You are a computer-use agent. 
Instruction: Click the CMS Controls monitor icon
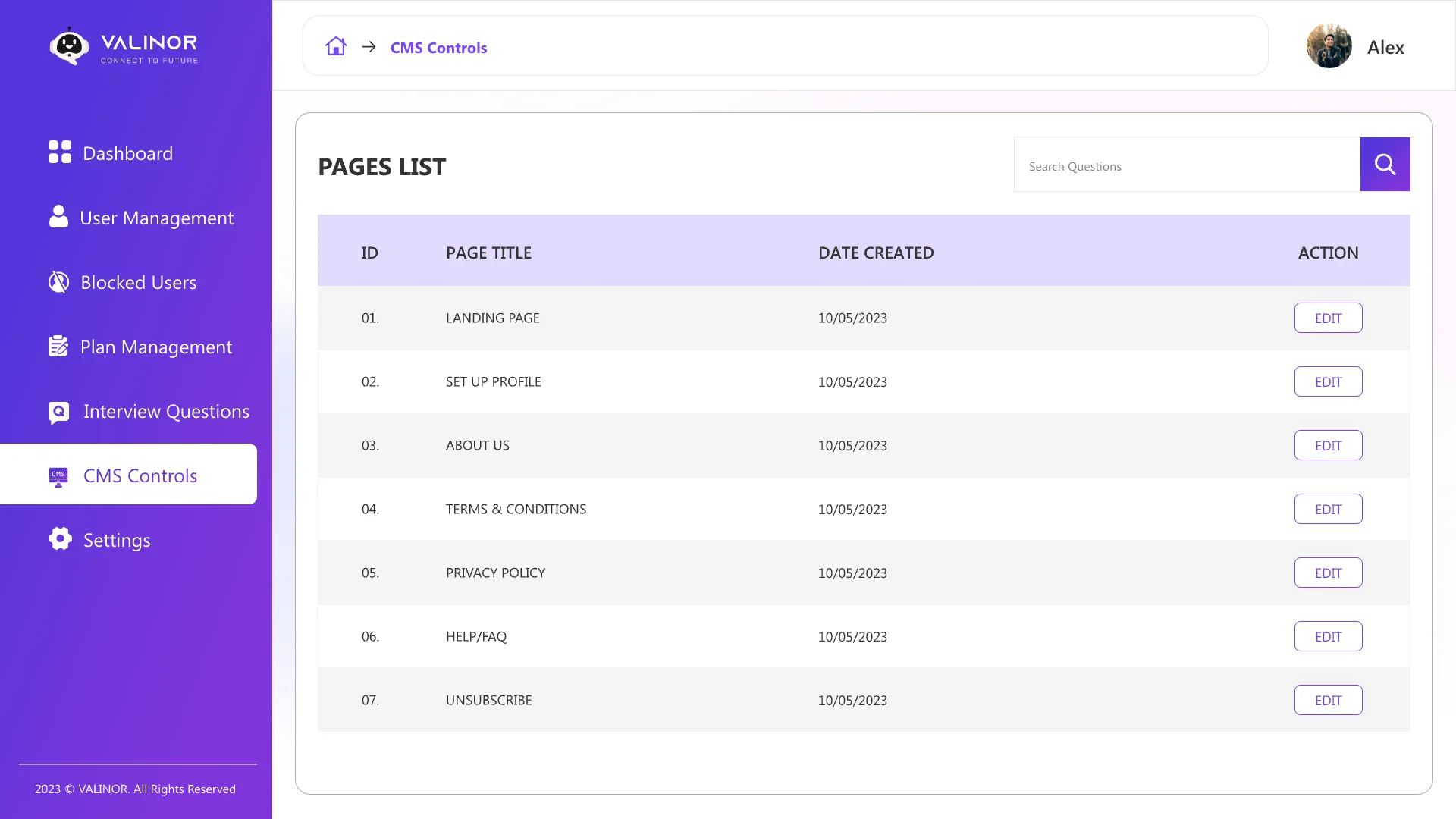tap(58, 476)
